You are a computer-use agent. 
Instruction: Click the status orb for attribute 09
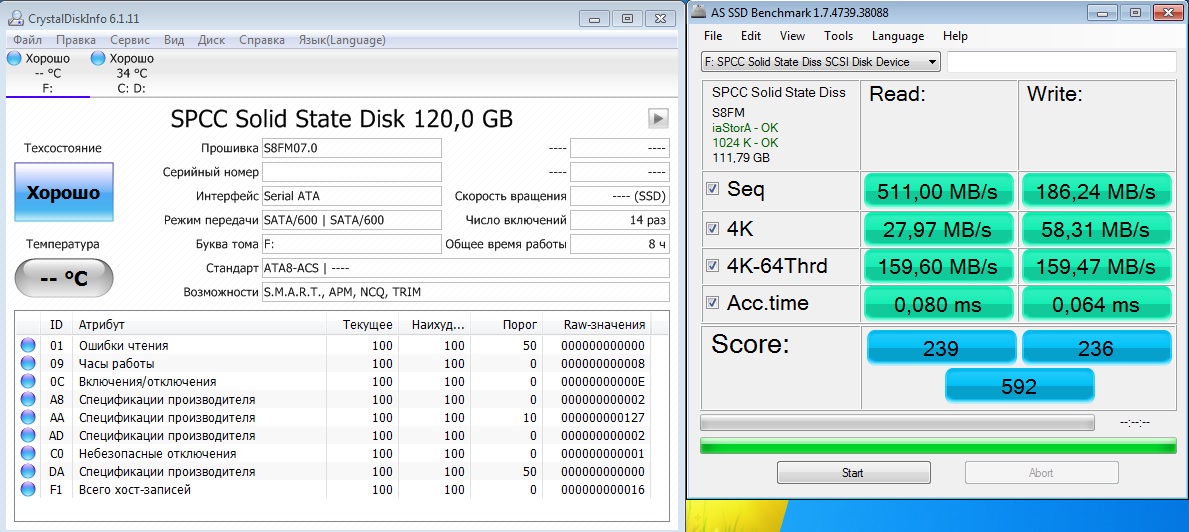29,363
